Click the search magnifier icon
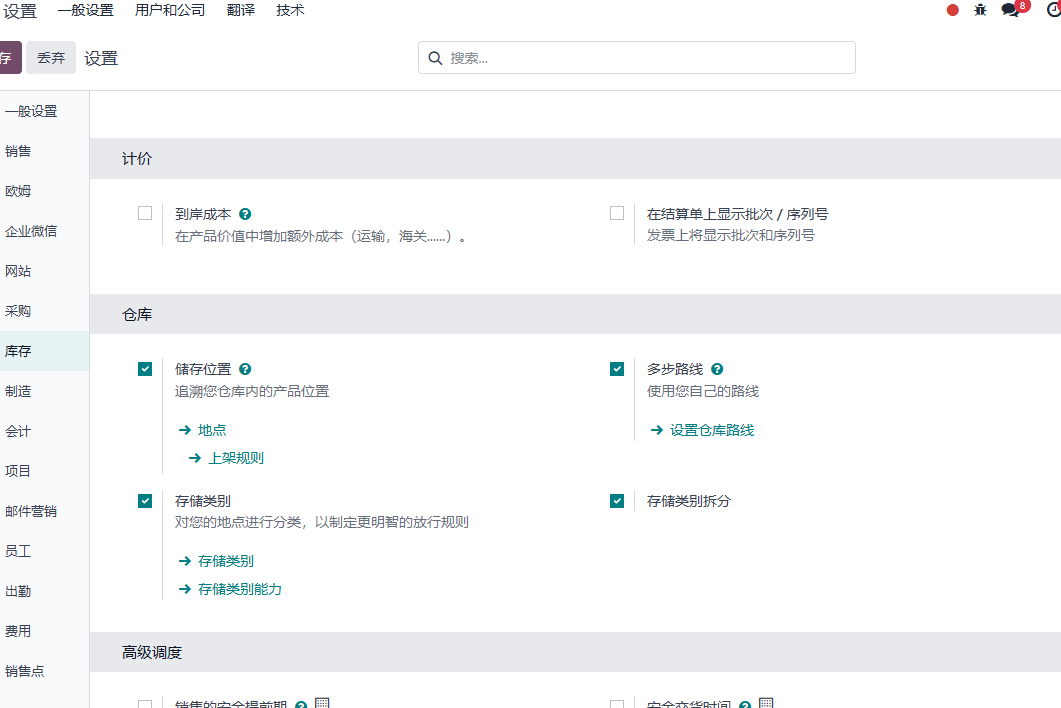Screen dimensions: 1061x708 435,58
